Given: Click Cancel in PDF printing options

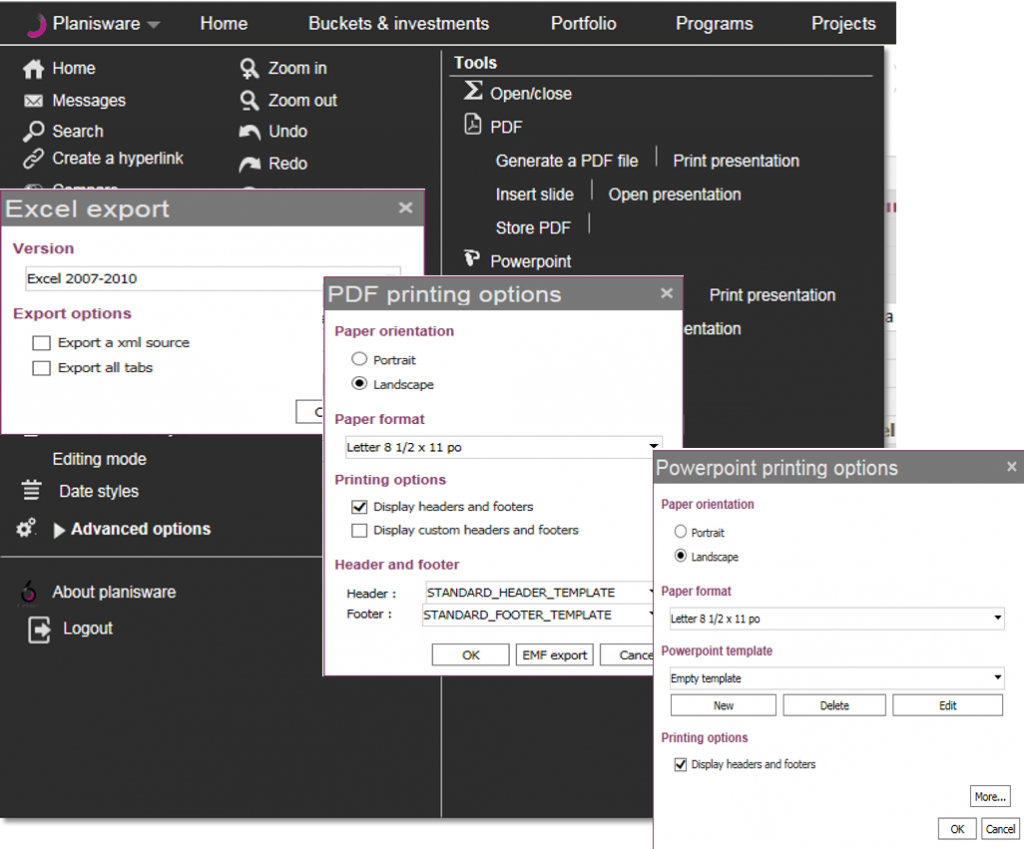Looking at the screenshot, I should point(627,654).
